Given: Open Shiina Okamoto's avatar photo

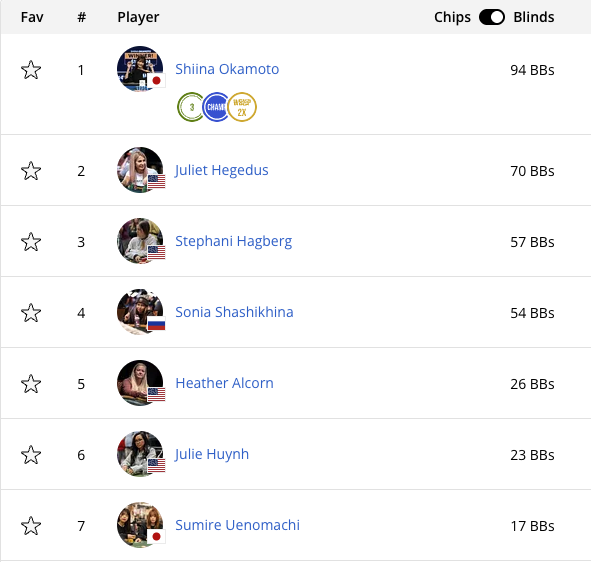Looking at the screenshot, I should [140, 69].
